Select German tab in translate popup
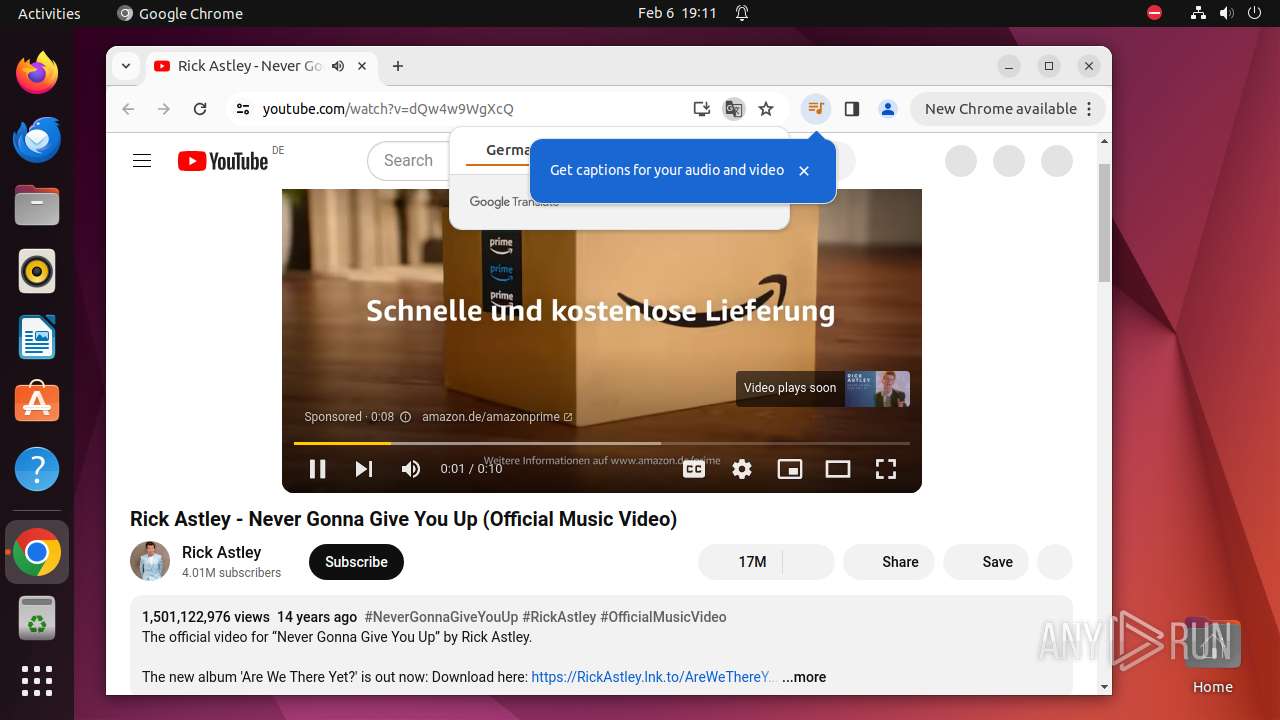The height and width of the screenshot is (720, 1280). click(x=508, y=150)
